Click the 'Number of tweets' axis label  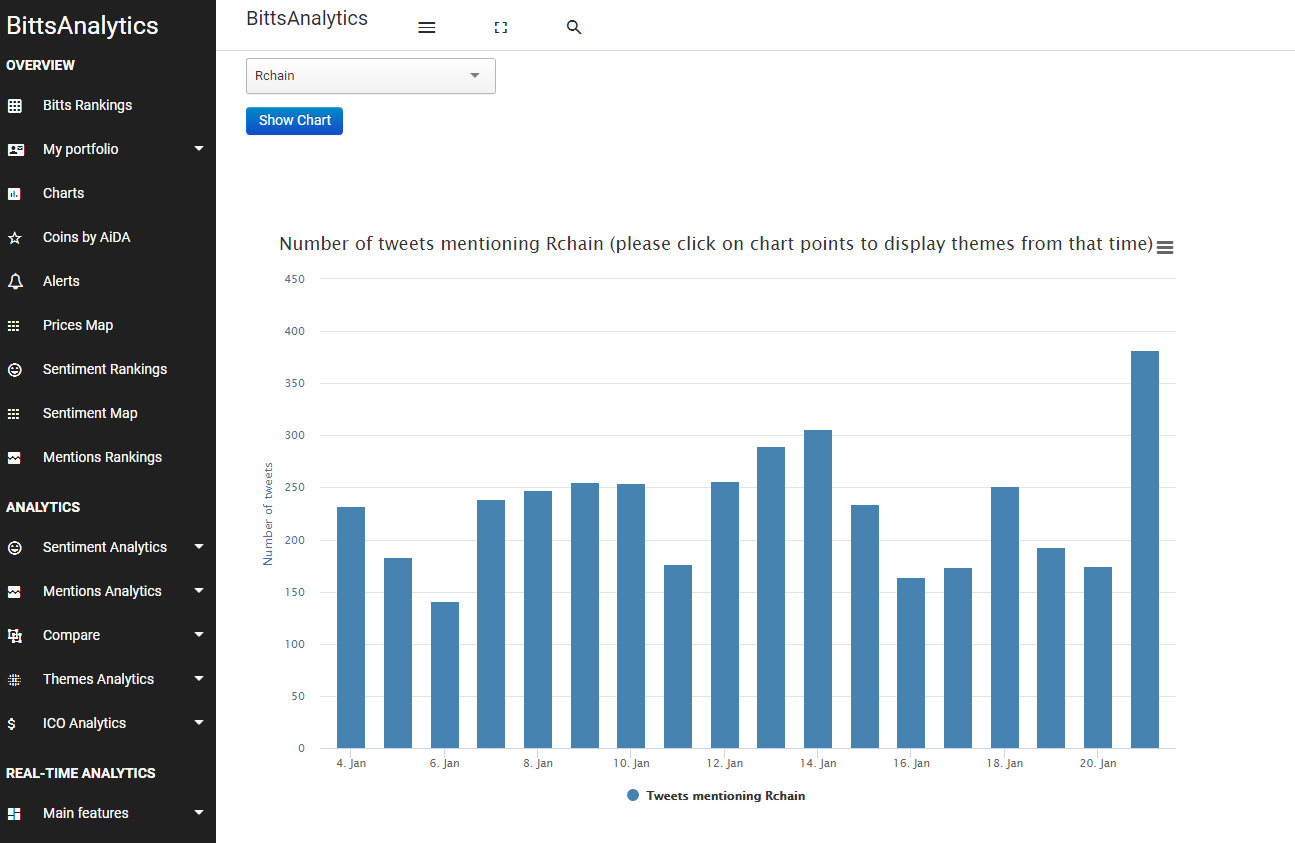pos(268,514)
